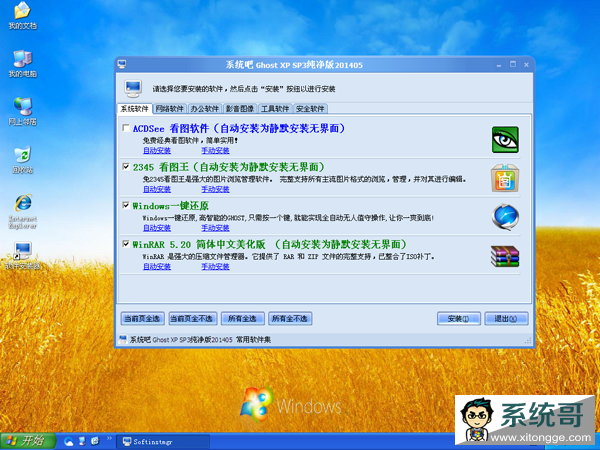The width and height of the screenshot is (600, 450).
Task: Select the Internet Explorer desktop icon
Action: coord(23,212)
